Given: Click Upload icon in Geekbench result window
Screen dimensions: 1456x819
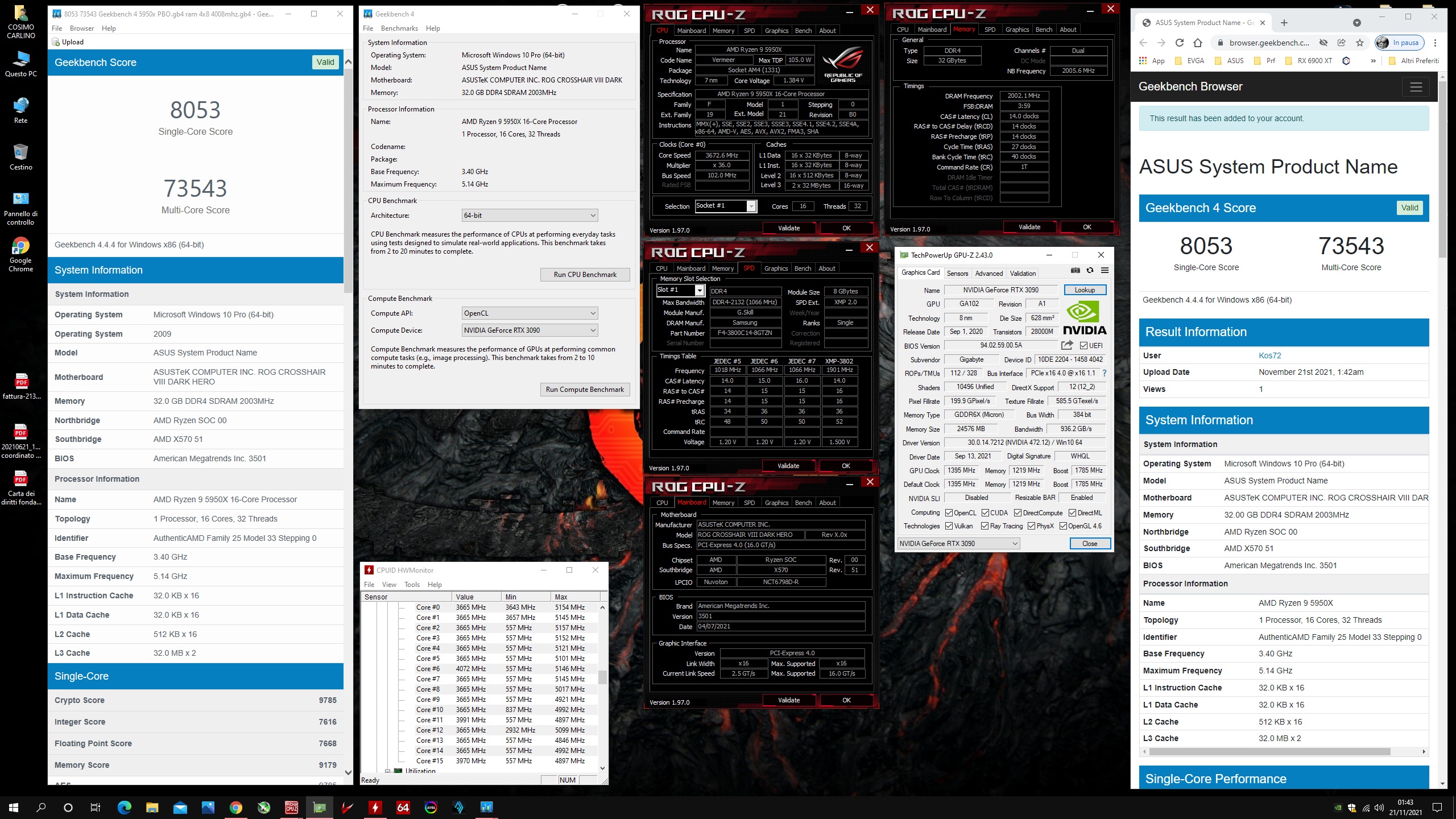Looking at the screenshot, I should (56, 42).
